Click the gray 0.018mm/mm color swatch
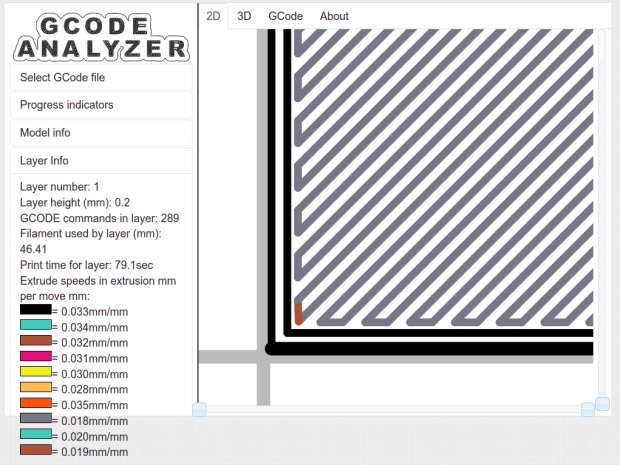The width and height of the screenshot is (620, 465). (36, 418)
